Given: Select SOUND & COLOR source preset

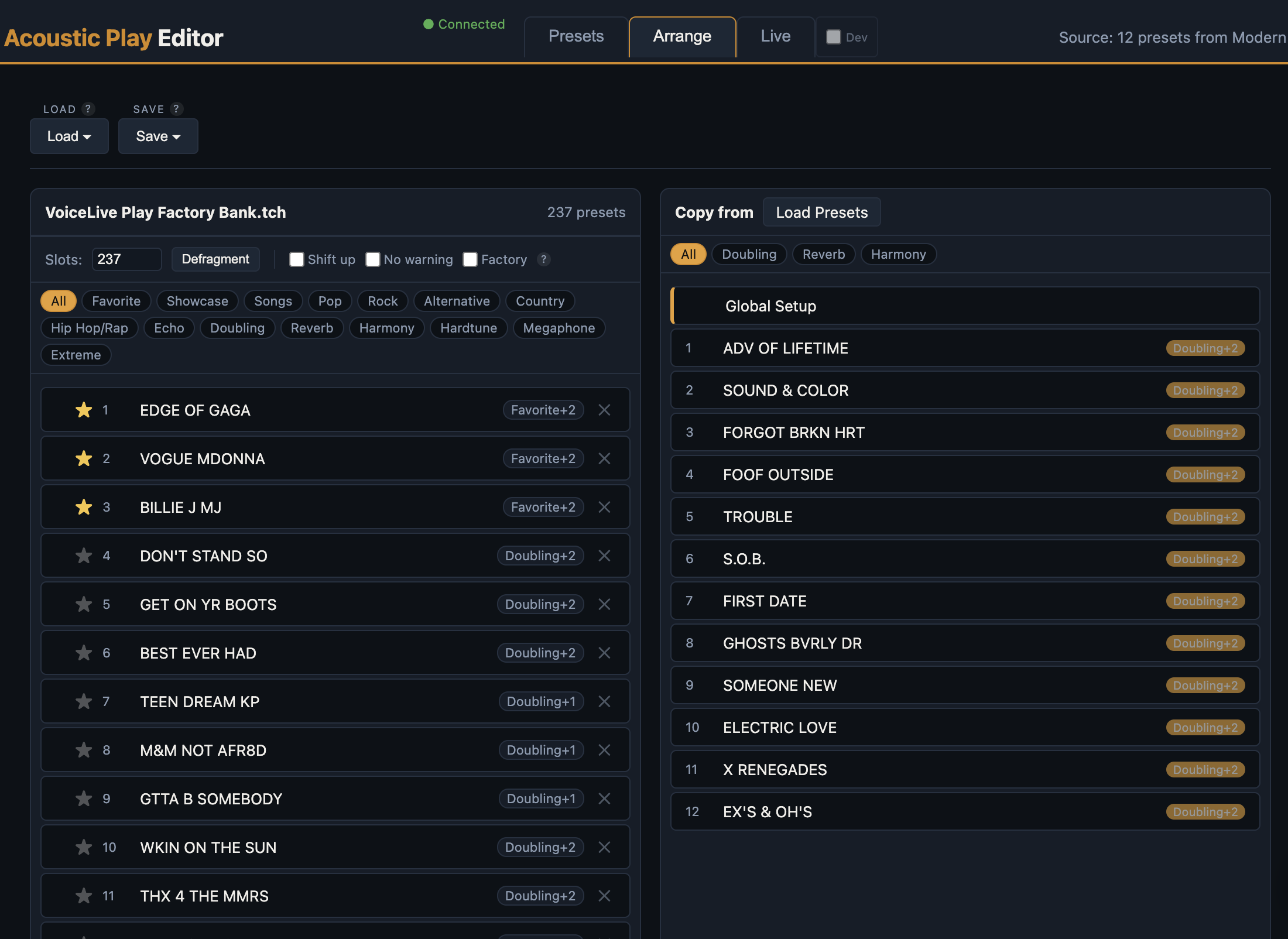Looking at the screenshot, I should pyautogui.click(x=965, y=390).
